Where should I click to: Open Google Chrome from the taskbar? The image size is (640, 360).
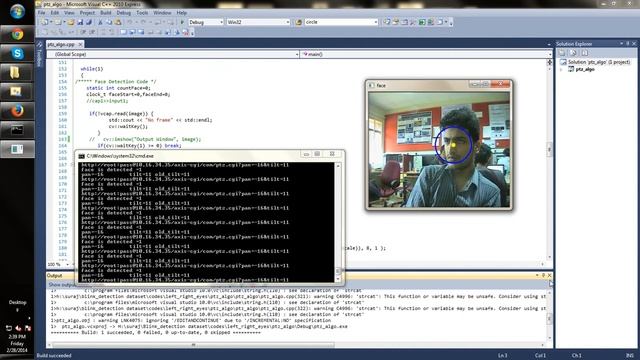click(17, 34)
